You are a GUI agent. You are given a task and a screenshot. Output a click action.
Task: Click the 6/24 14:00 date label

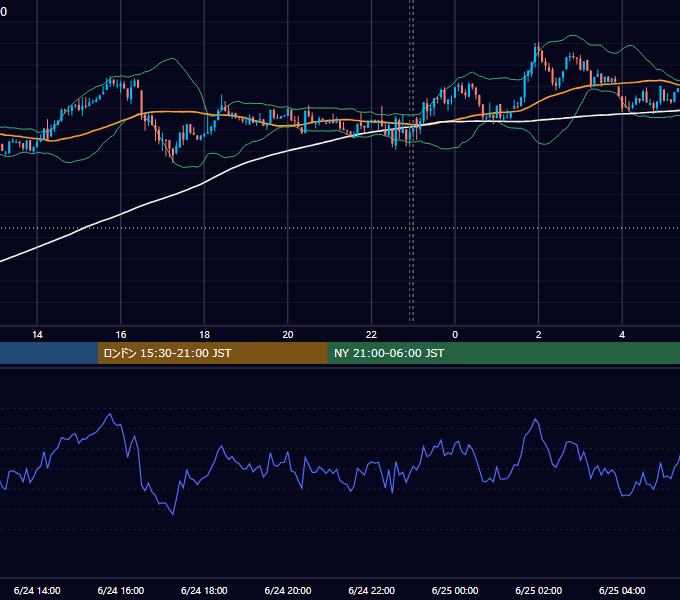[x=37, y=590]
